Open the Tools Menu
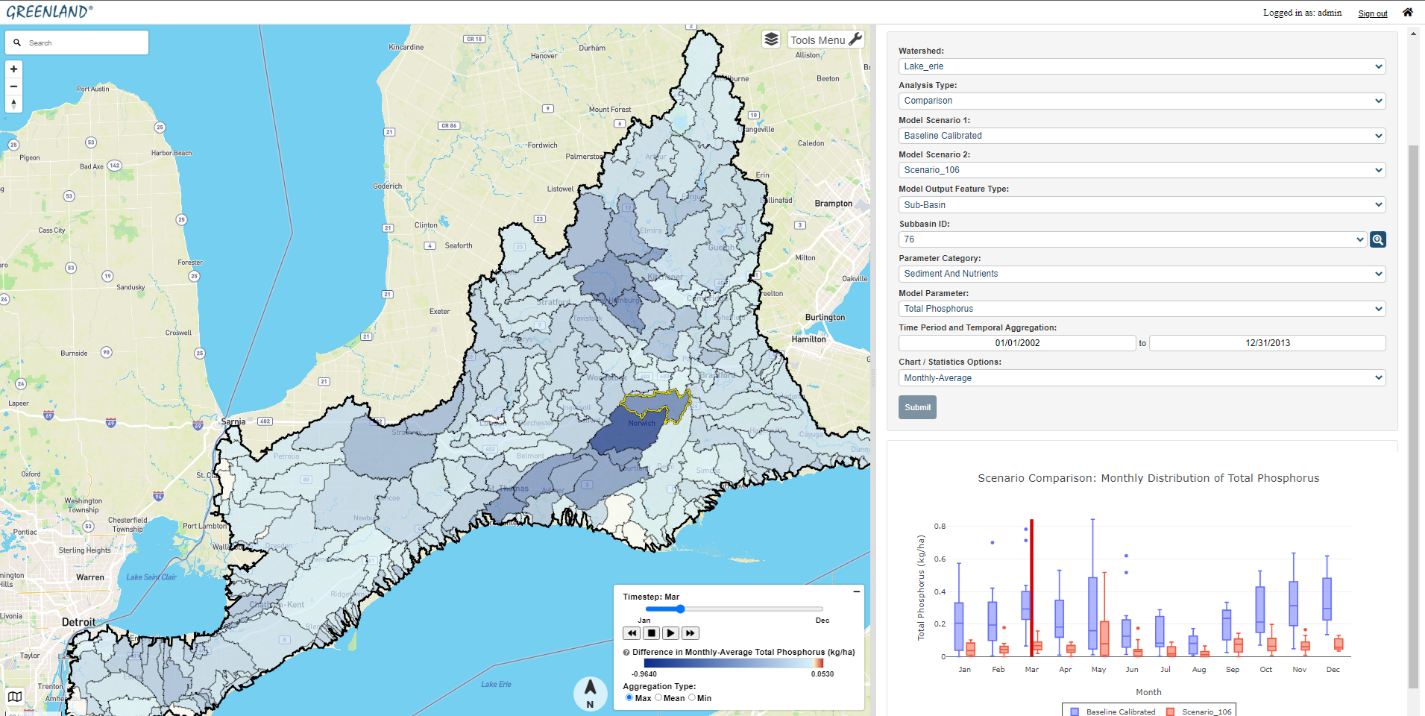Viewport: 1425px width, 716px height. click(825, 40)
